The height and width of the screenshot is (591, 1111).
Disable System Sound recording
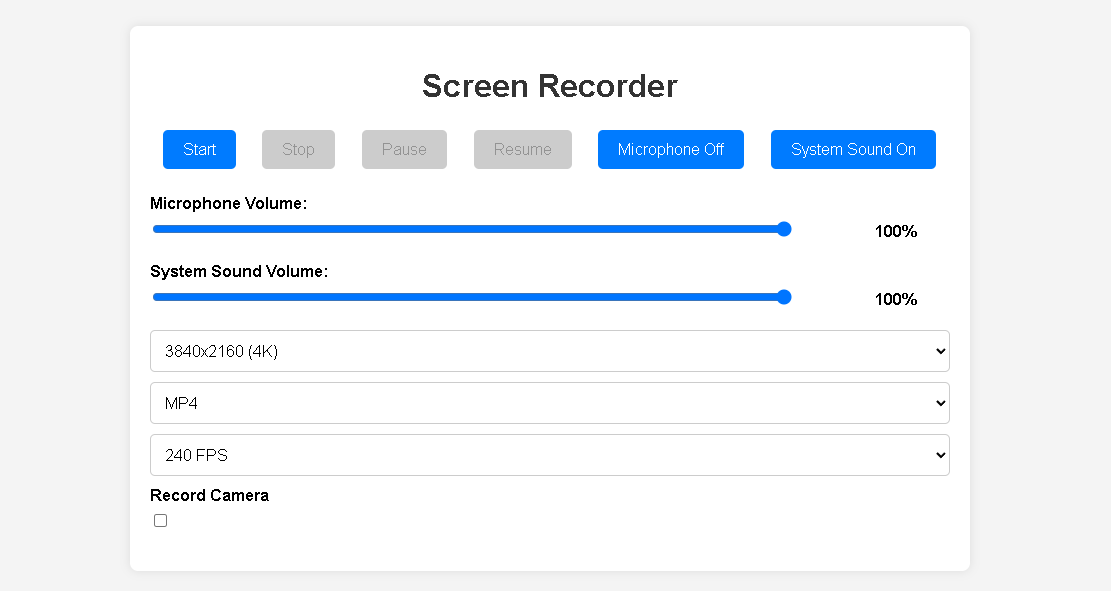[x=853, y=149]
